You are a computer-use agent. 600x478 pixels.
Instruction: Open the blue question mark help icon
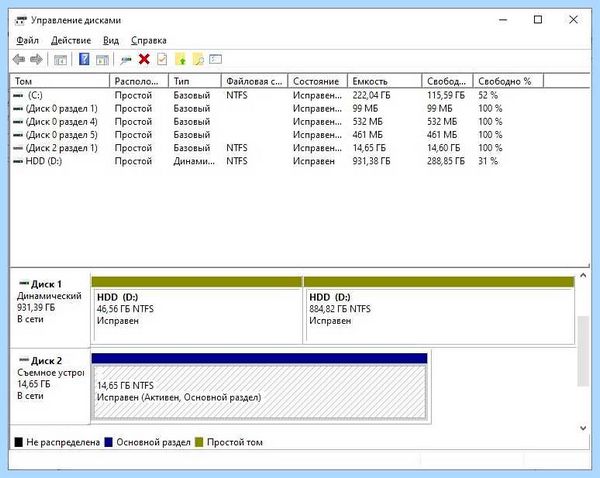tap(84, 59)
